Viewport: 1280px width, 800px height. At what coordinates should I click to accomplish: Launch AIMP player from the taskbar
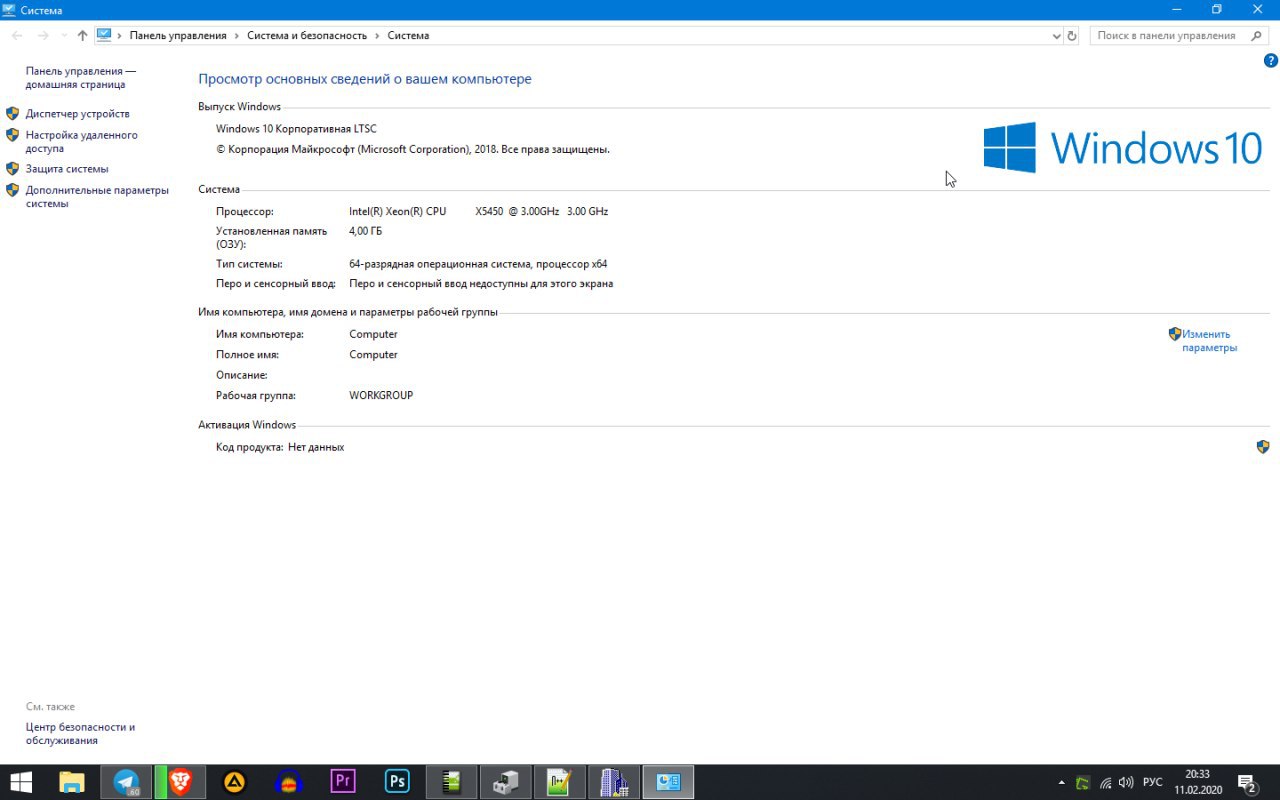(234, 781)
